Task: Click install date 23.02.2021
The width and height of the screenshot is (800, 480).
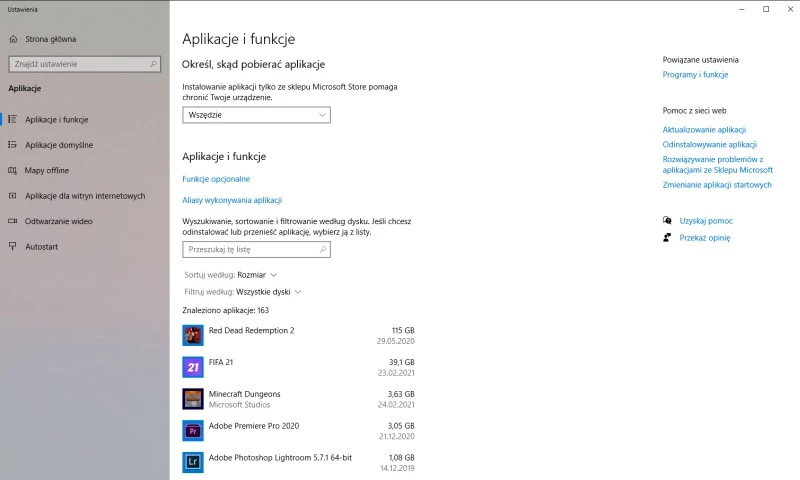Action: coord(396,373)
